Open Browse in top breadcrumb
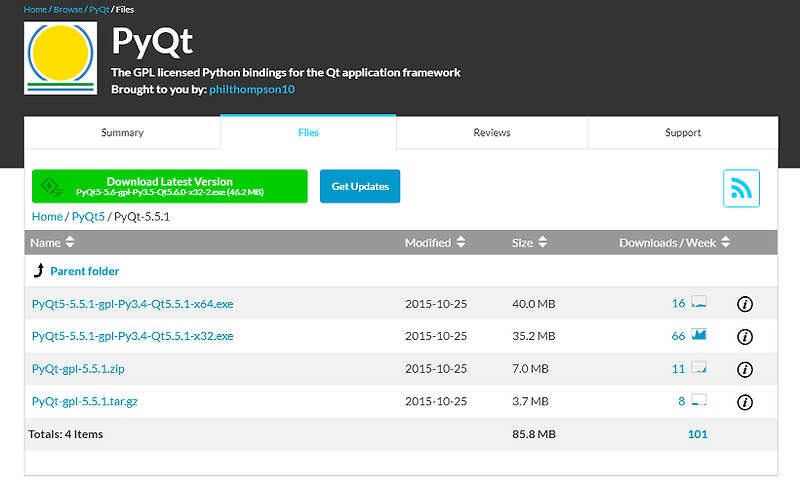Image resolution: width=800 pixels, height=484 pixels. (x=68, y=10)
